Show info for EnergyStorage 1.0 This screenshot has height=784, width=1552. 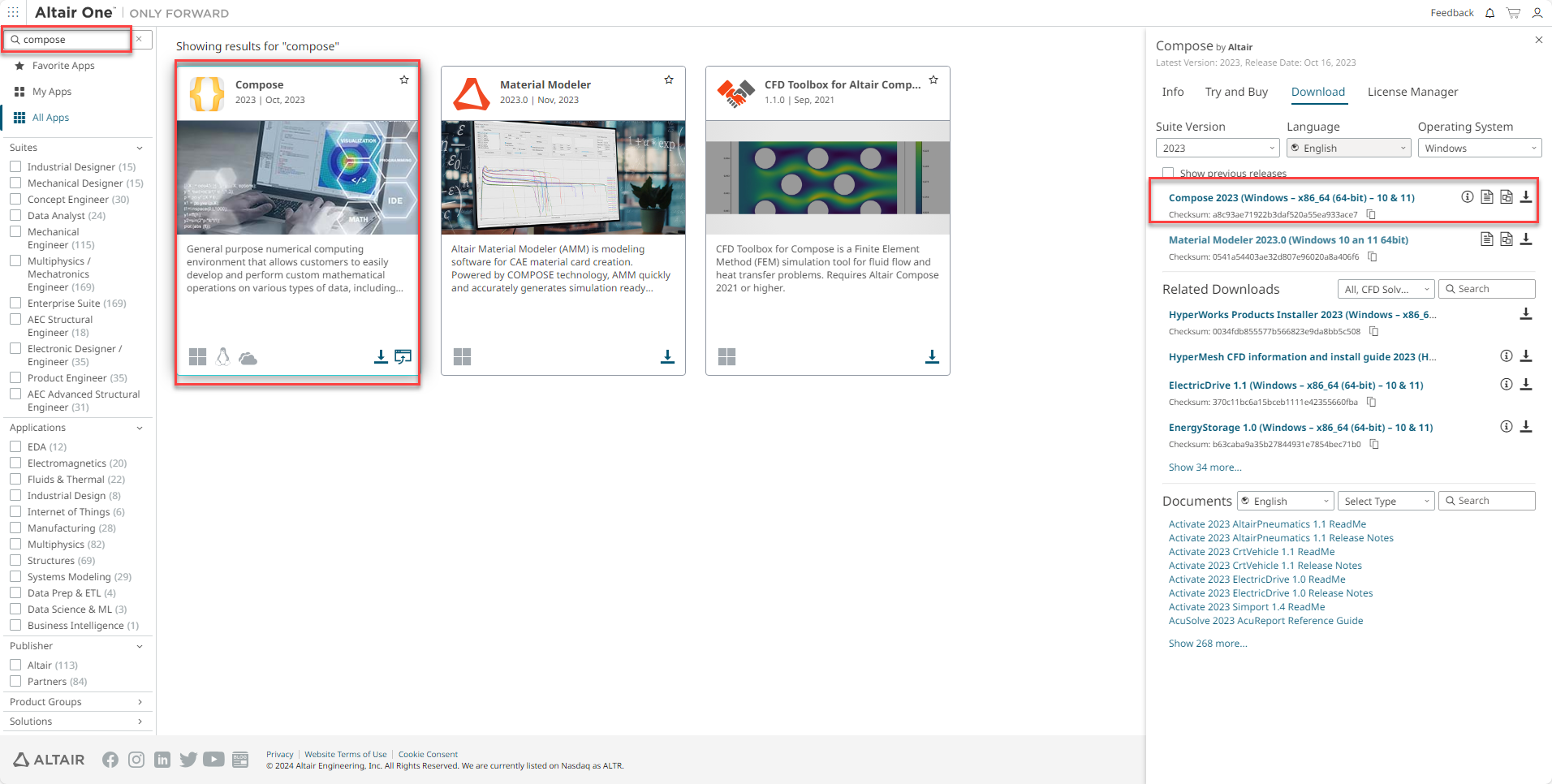(x=1507, y=427)
